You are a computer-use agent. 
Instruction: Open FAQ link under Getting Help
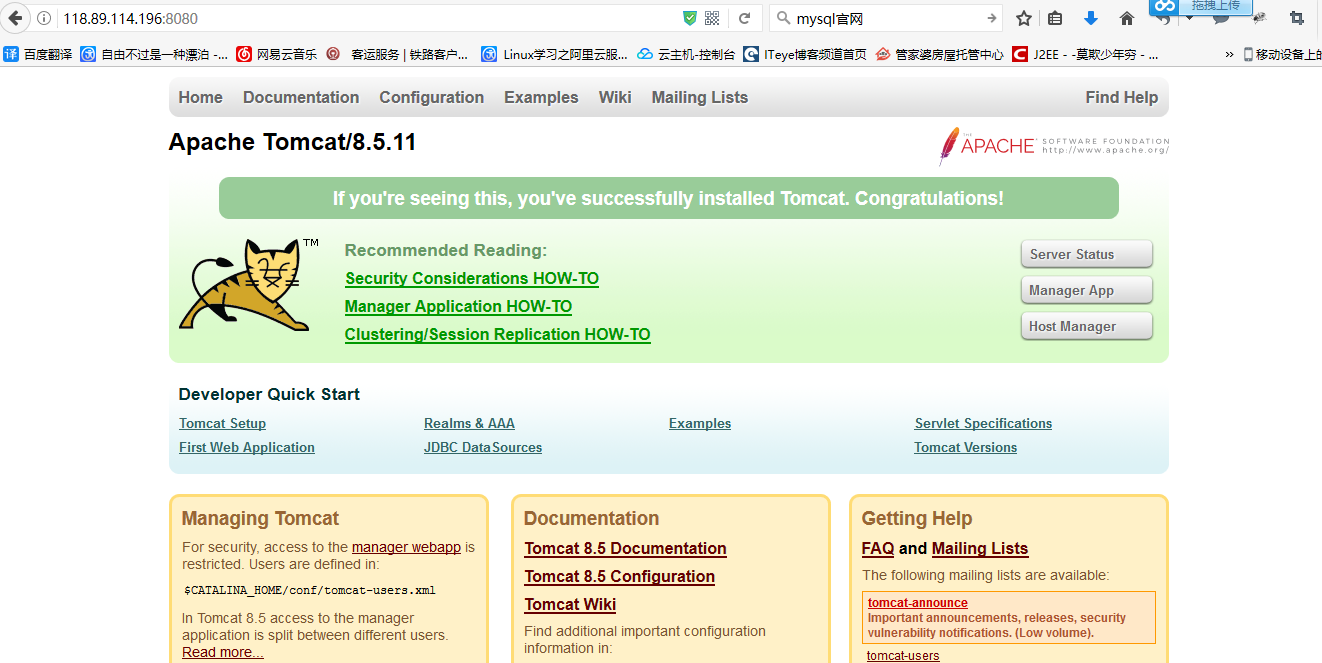coord(878,548)
